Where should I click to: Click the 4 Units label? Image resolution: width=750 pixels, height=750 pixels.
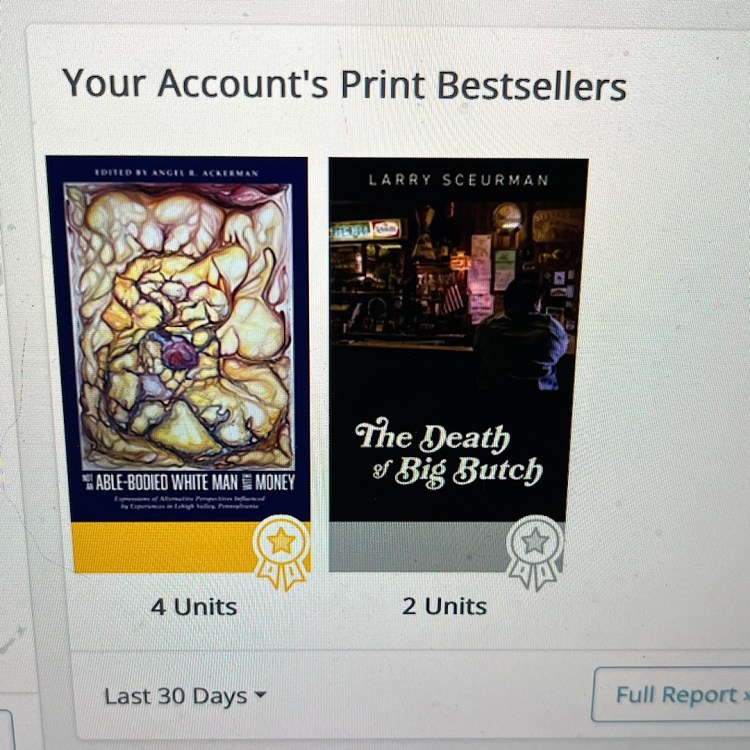coord(194,607)
